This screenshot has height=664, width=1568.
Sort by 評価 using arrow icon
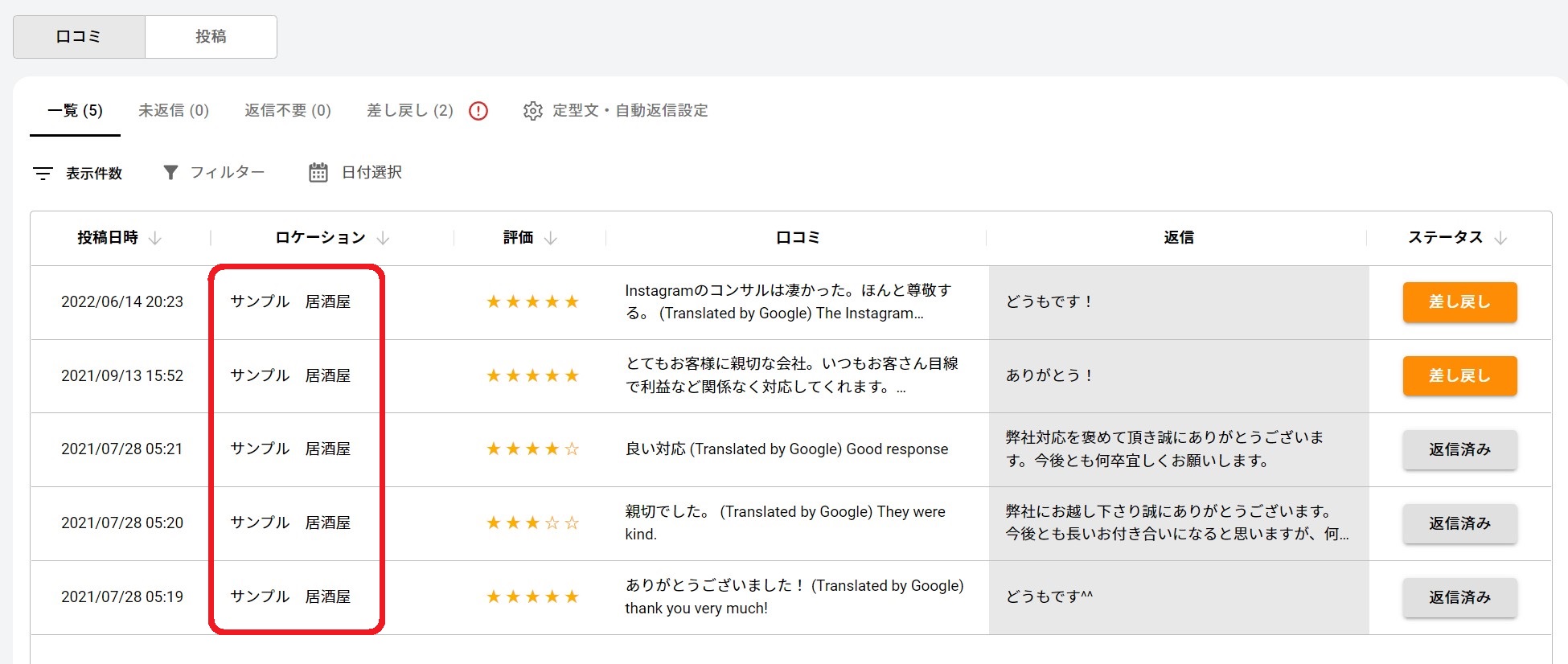[551, 238]
